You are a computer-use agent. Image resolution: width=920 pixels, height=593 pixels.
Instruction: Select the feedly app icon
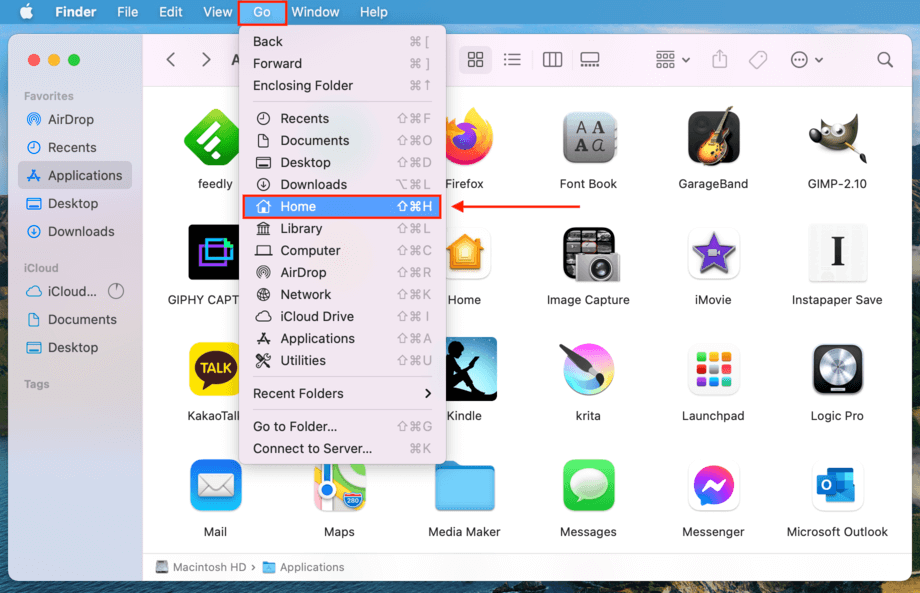pyautogui.click(x=212, y=138)
